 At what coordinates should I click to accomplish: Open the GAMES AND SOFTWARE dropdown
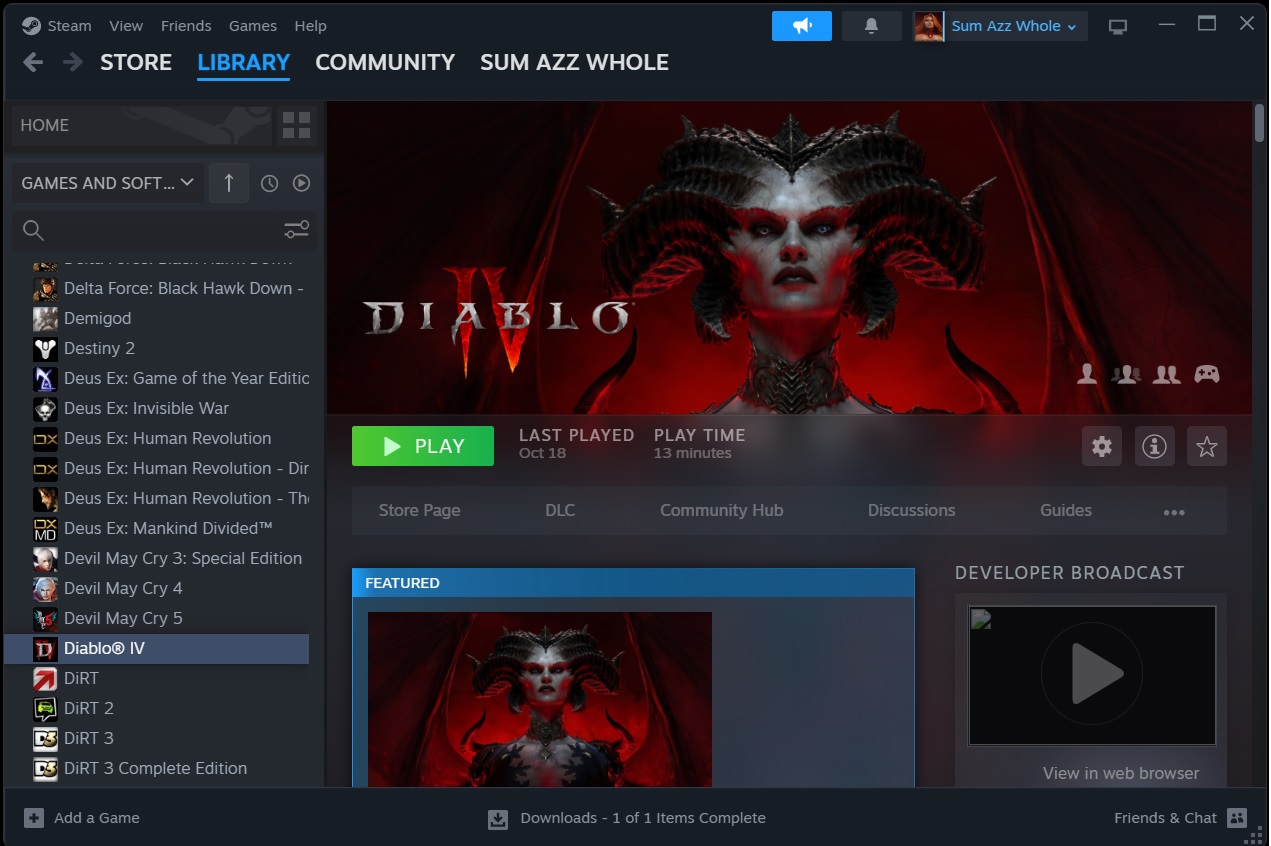(106, 183)
